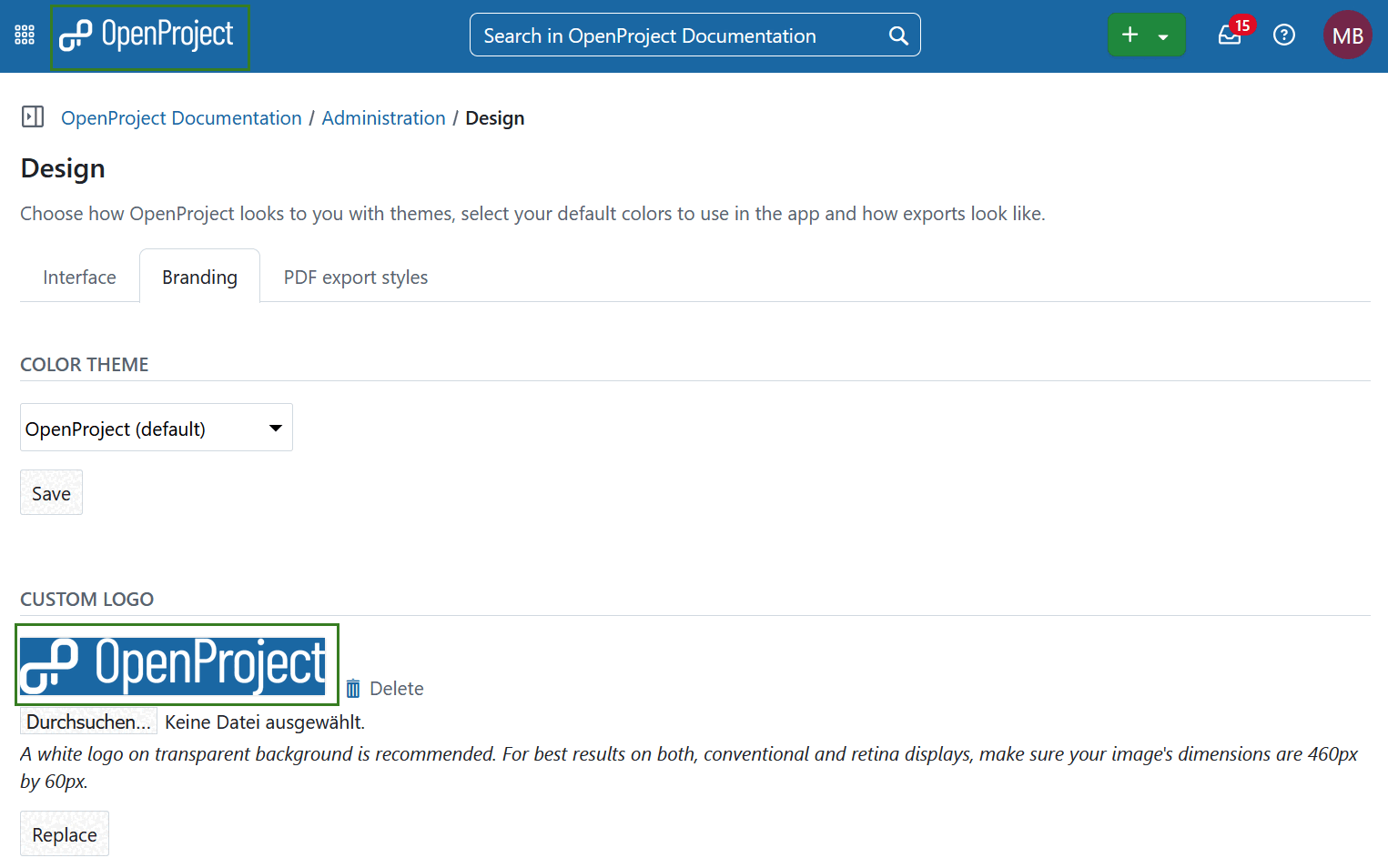This screenshot has width=1388, height=868.
Task: Open OpenProject Documentation breadcrumb link
Action: [x=180, y=117]
